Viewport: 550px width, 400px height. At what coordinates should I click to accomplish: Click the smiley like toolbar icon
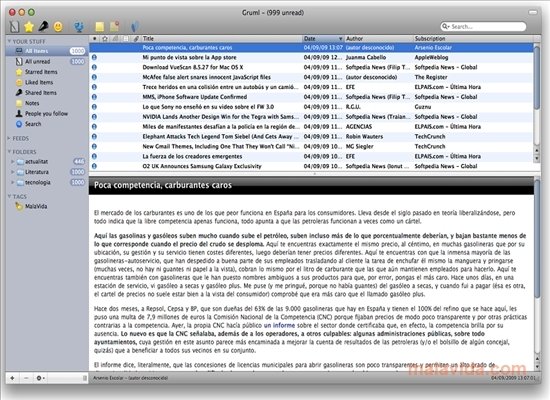tap(58, 26)
